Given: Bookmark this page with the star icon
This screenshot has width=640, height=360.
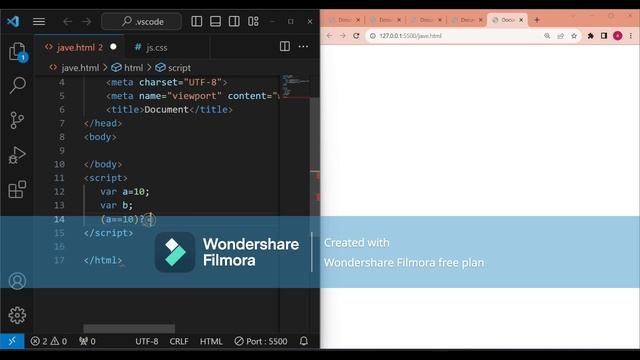Looking at the screenshot, I should click(x=574, y=36).
